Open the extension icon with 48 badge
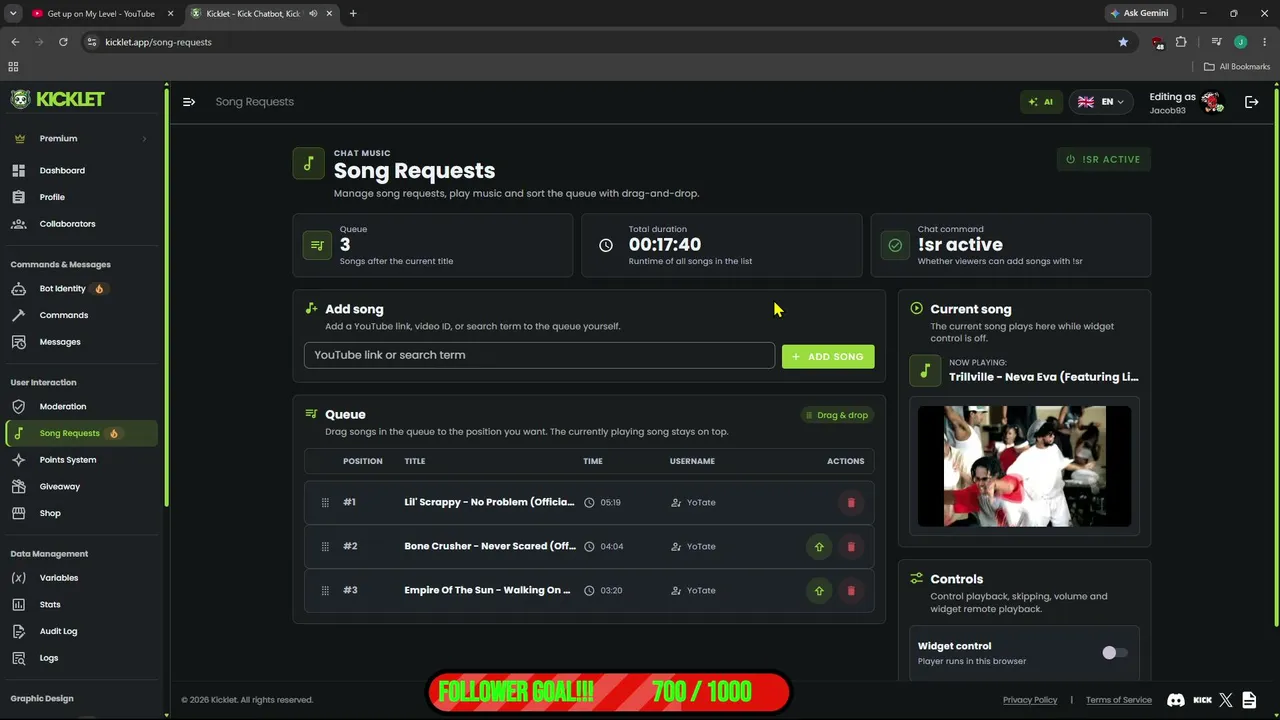Screen dimensions: 1280x720 click(1157, 43)
